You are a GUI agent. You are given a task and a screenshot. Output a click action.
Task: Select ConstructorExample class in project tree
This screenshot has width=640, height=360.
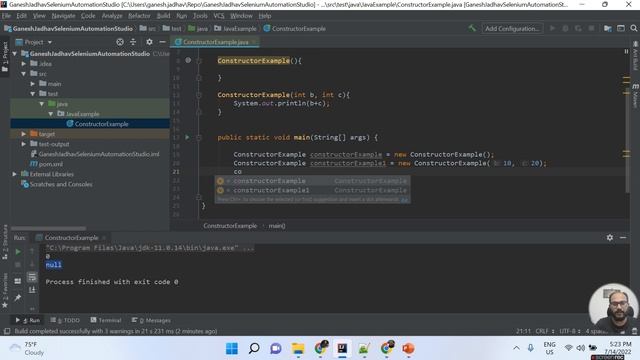pos(98,124)
